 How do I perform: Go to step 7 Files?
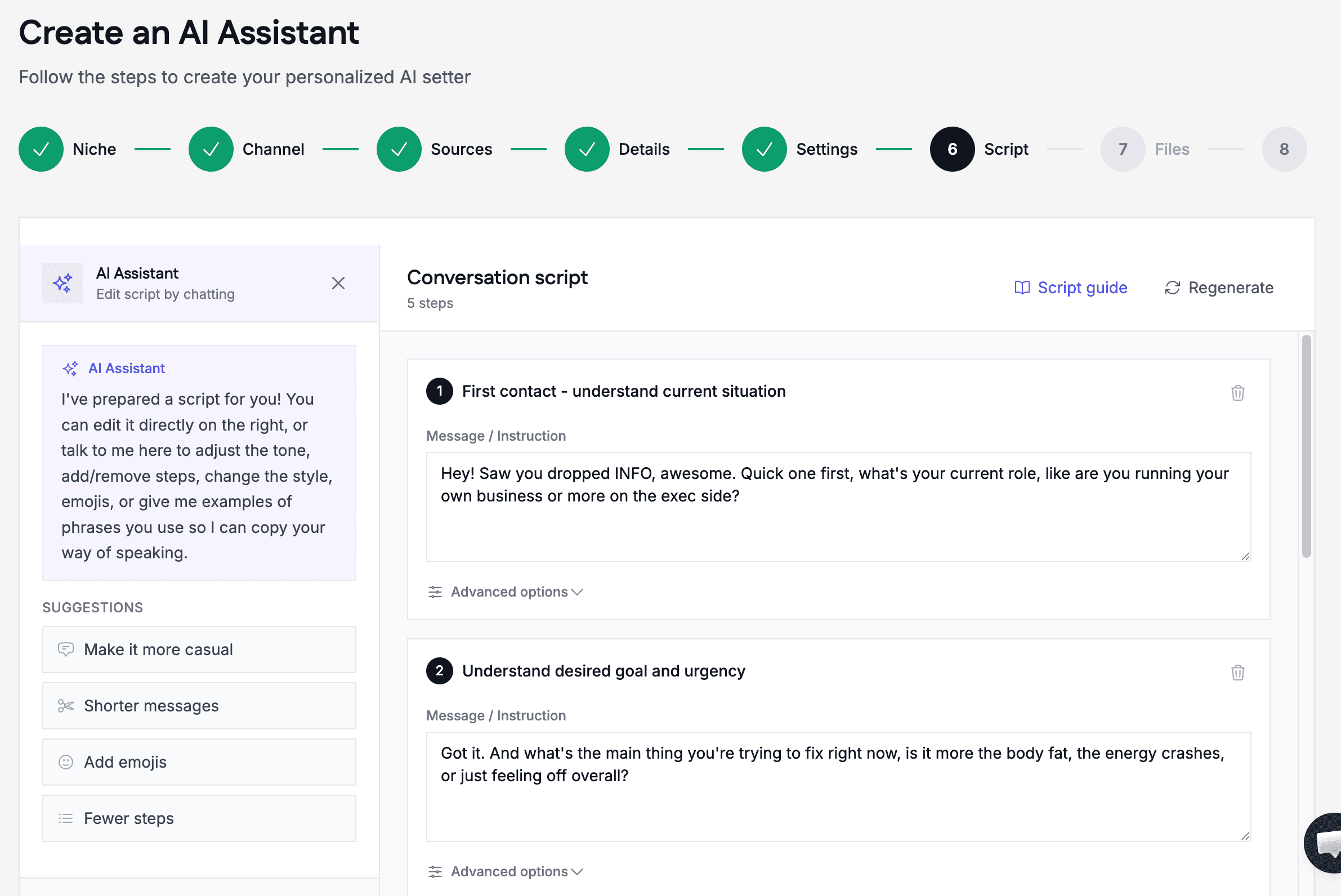coord(1145,149)
